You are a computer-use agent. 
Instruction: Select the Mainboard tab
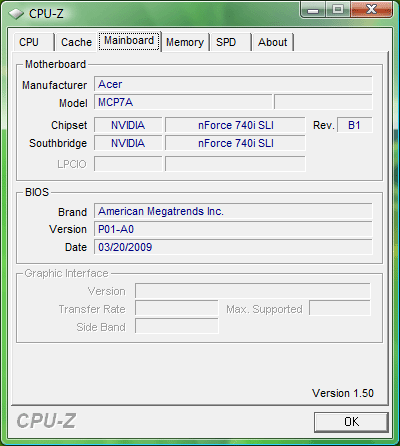pyautogui.click(x=129, y=41)
